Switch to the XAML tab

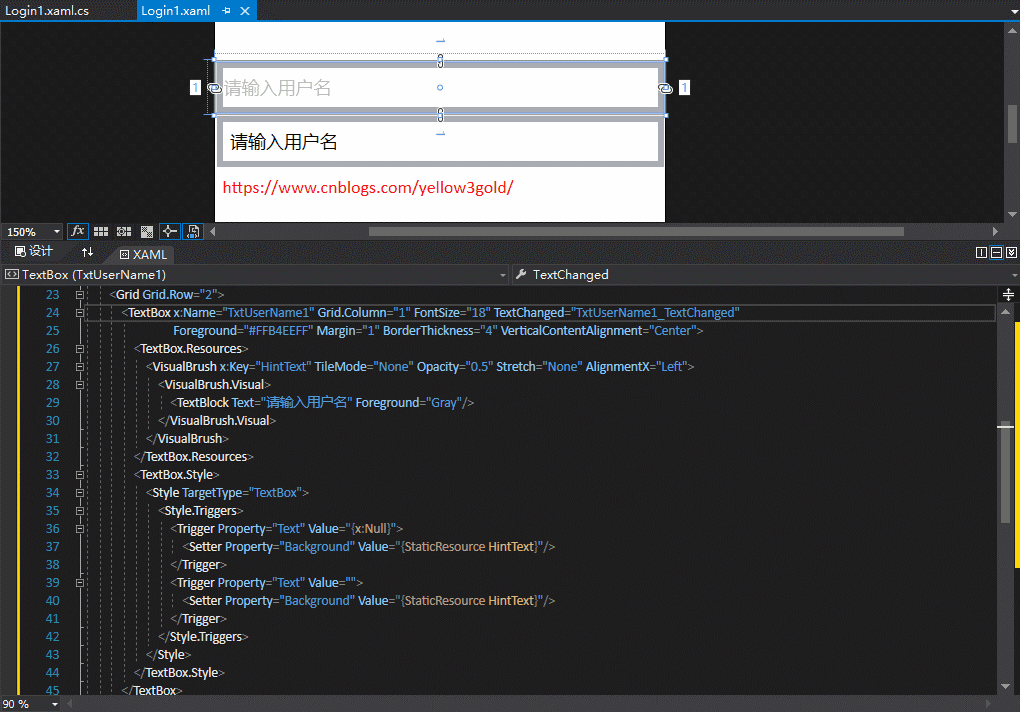tap(144, 254)
